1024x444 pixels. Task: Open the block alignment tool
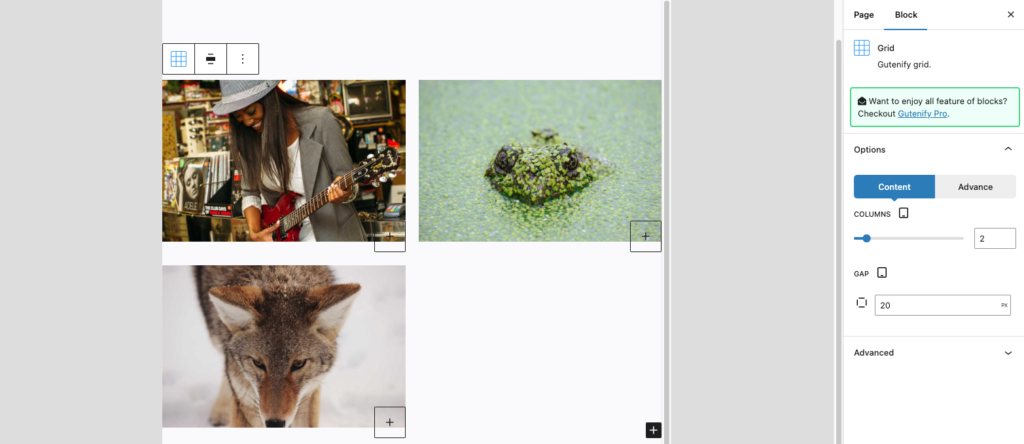coord(210,59)
